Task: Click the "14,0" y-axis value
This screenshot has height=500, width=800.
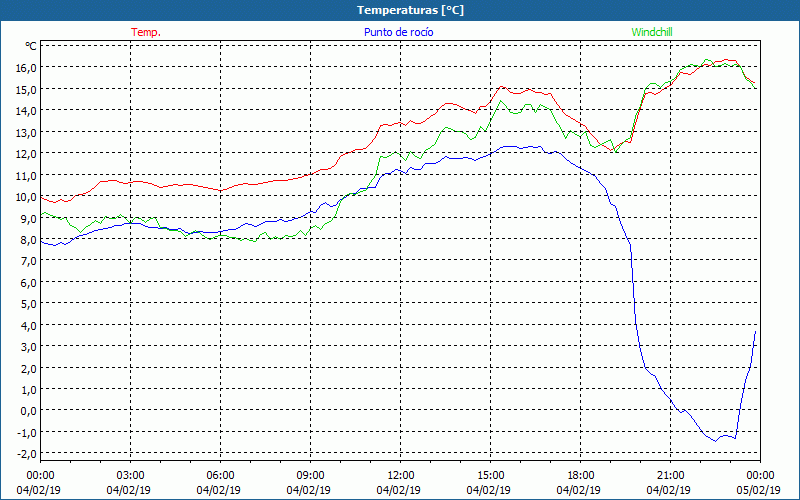Action: tap(28, 111)
